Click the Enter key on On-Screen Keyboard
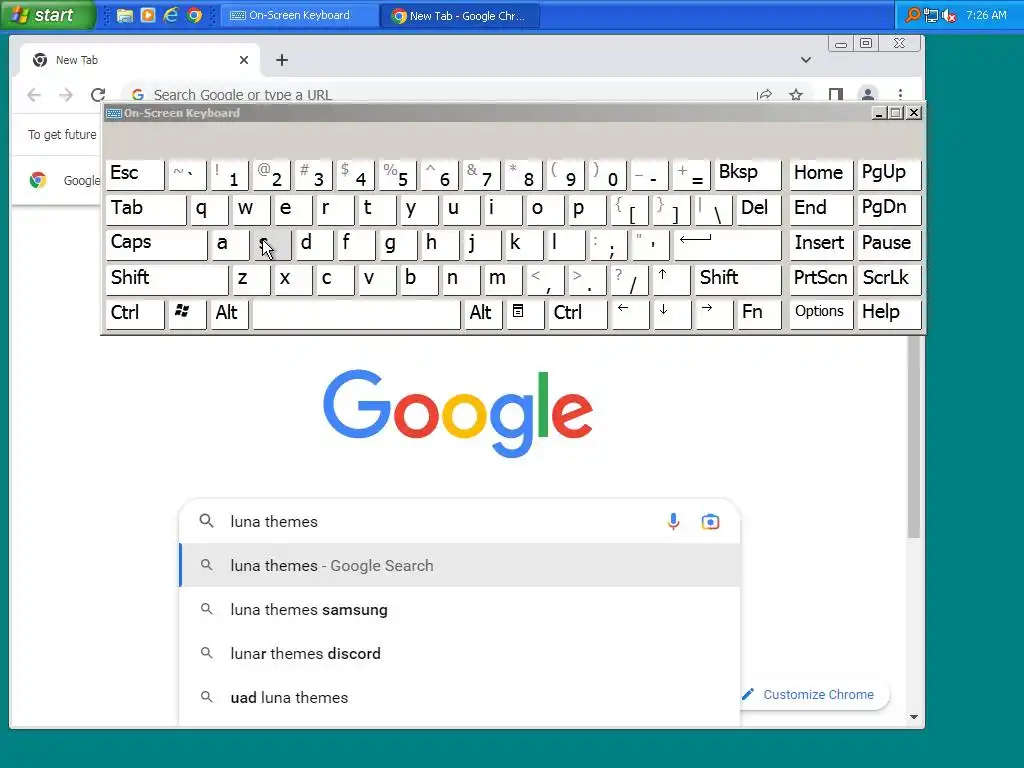Viewport: 1024px width, 768px height. tap(727, 245)
